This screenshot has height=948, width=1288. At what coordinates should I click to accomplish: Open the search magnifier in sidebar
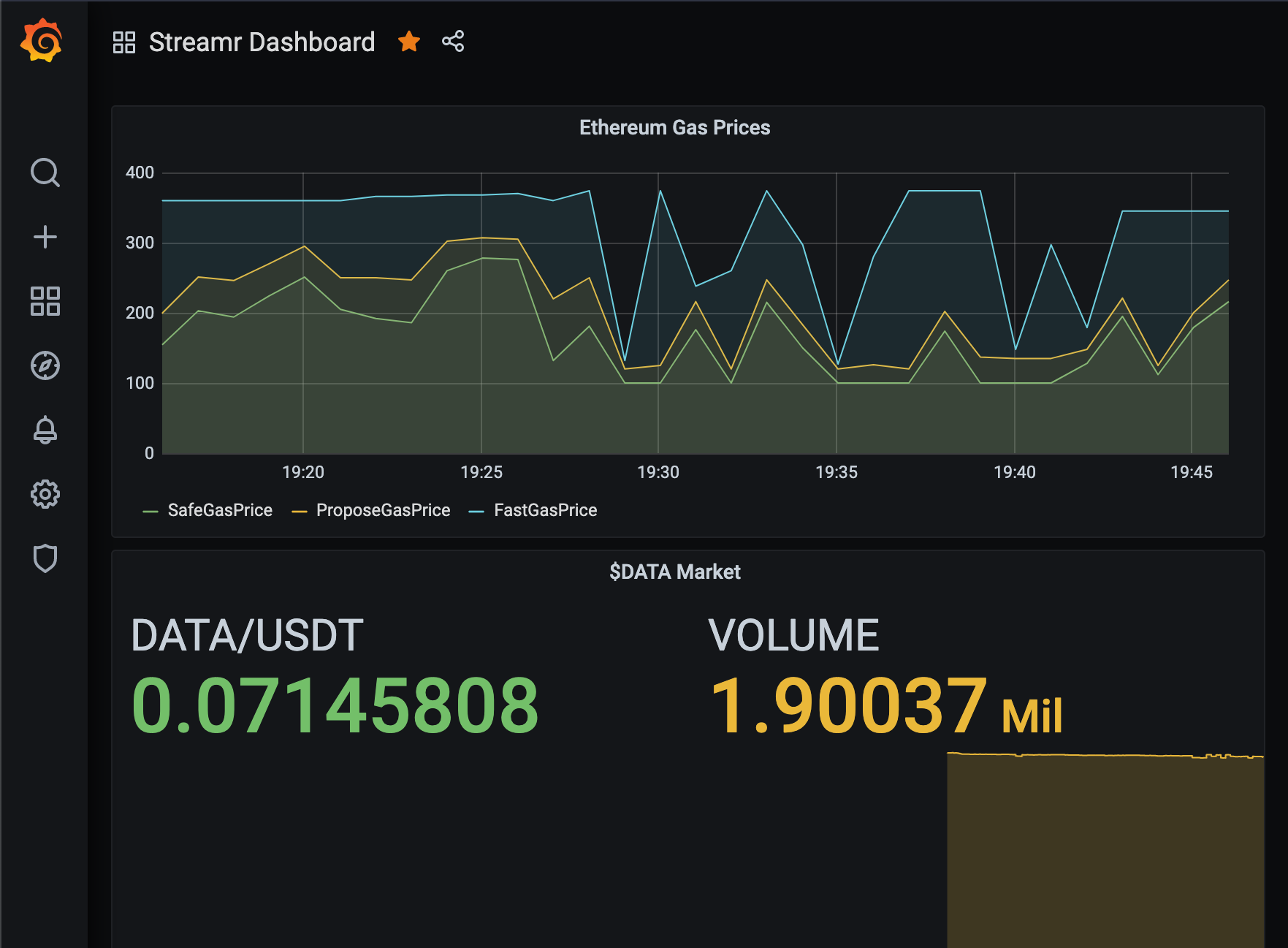coord(45,172)
